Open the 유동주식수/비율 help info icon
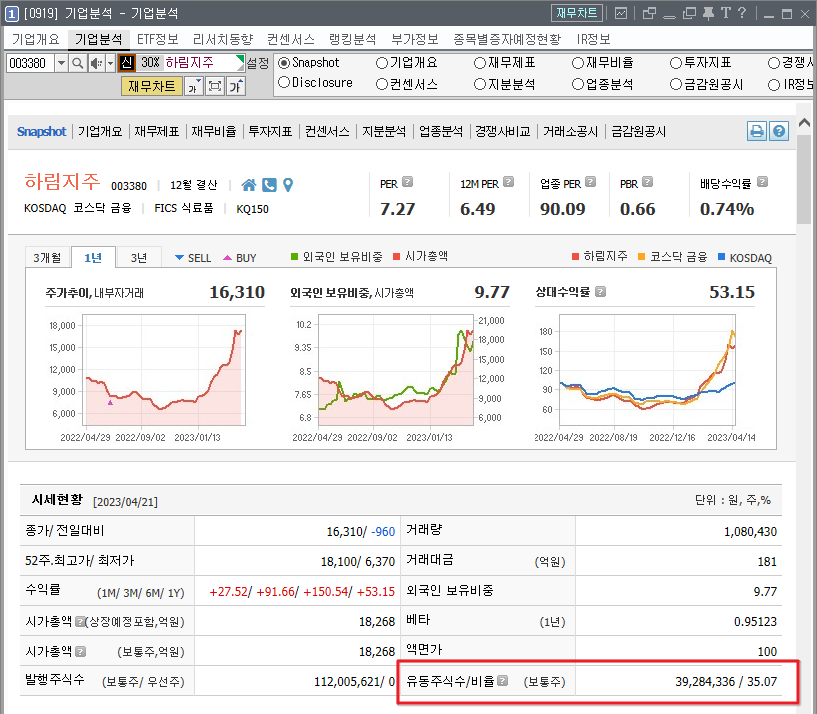The width and height of the screenshot is (817, 714). tap(502, 681)
